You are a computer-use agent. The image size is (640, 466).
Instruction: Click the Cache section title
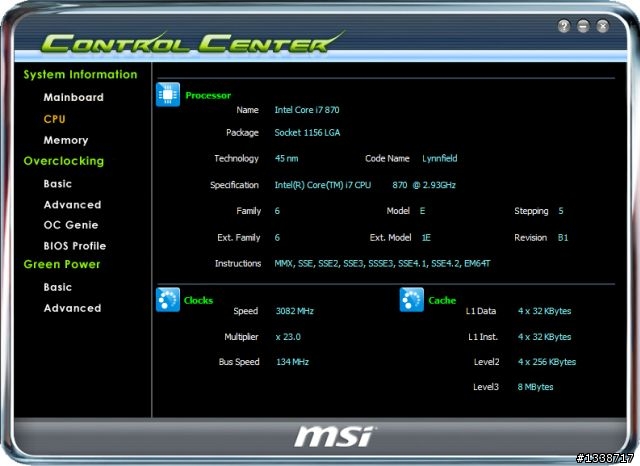coord(442,300)
